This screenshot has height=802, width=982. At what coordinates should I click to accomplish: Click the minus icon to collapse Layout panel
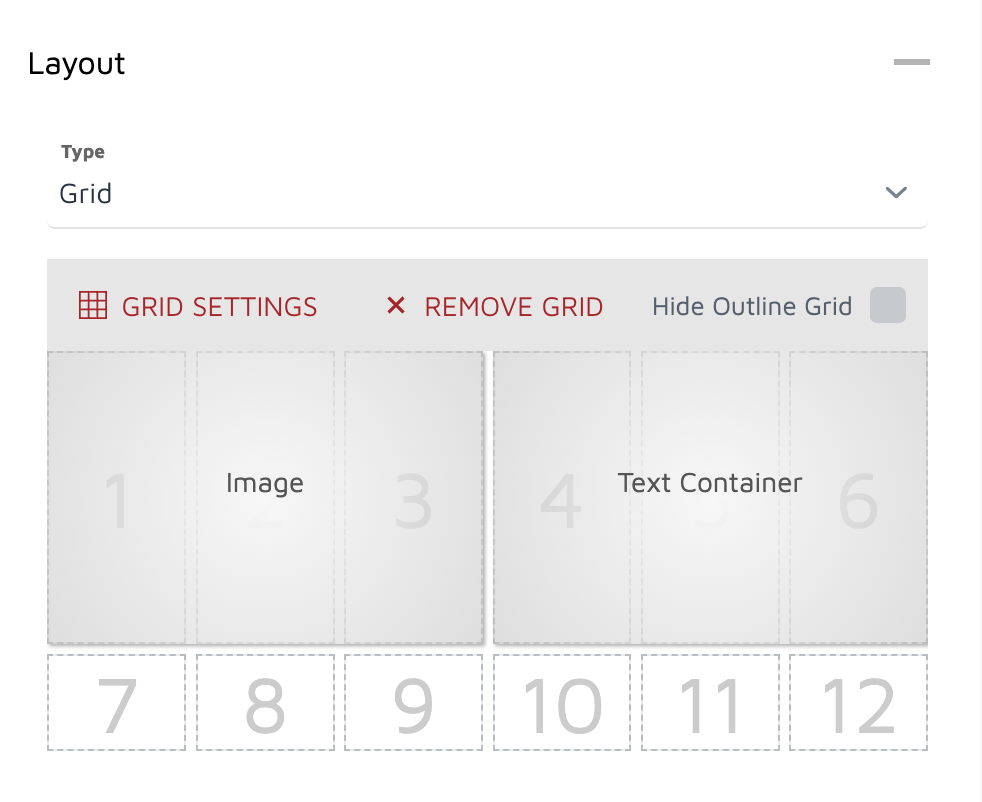pos(911,62)
